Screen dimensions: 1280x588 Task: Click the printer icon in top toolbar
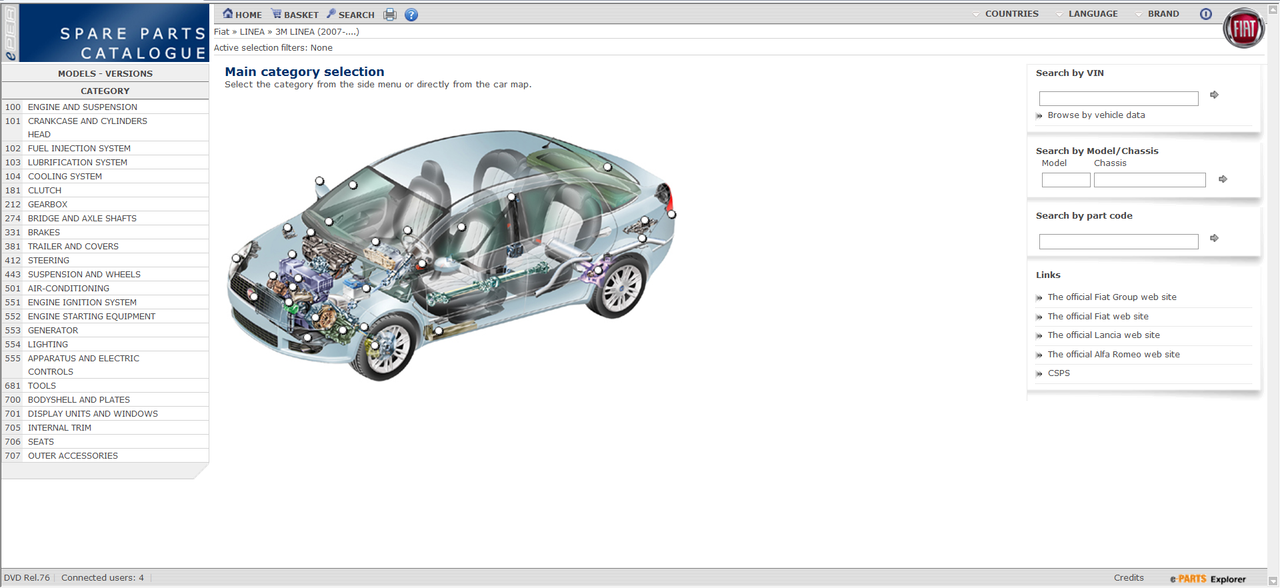(390, 15)
